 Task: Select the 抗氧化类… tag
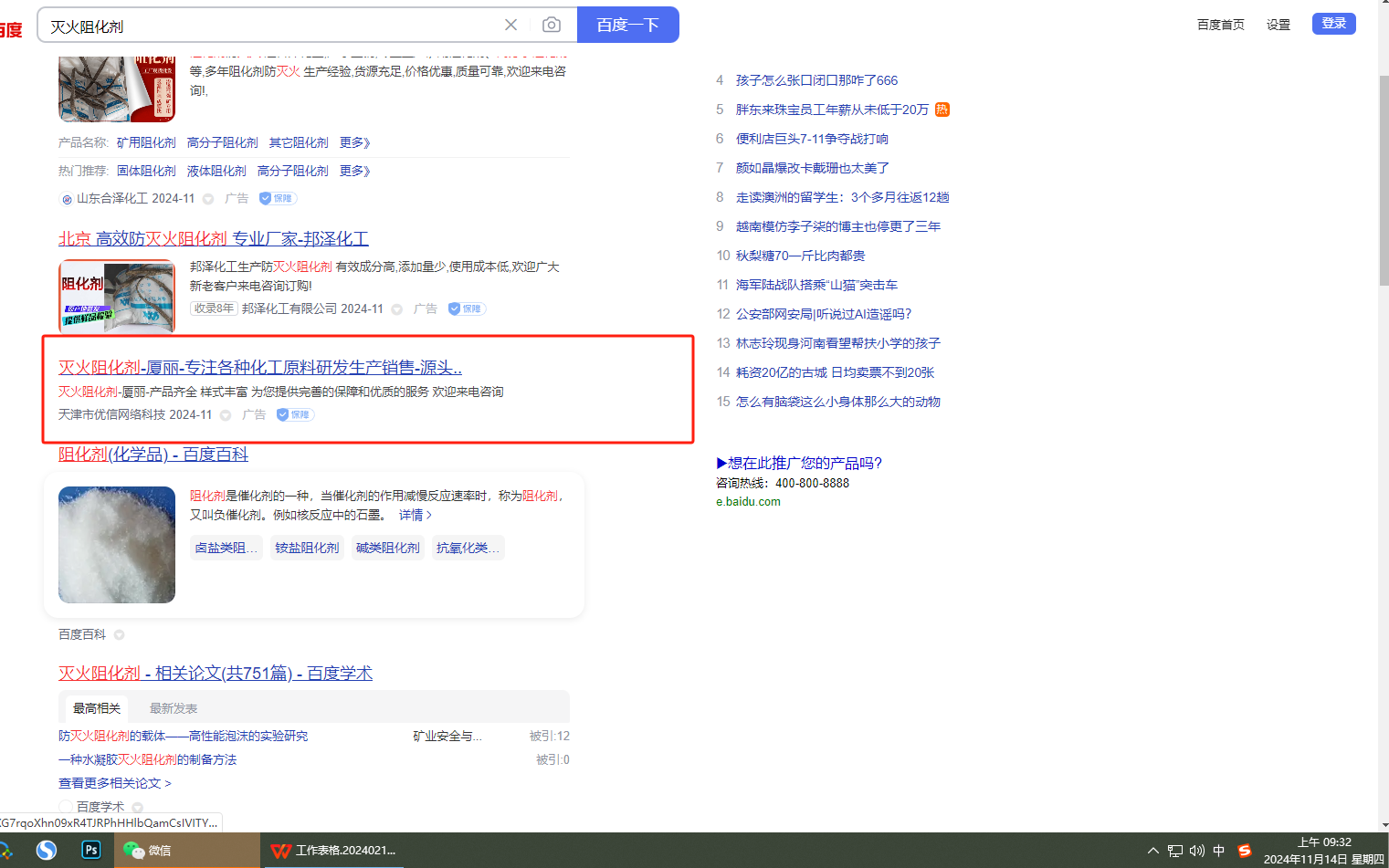[x=468, y=548]
